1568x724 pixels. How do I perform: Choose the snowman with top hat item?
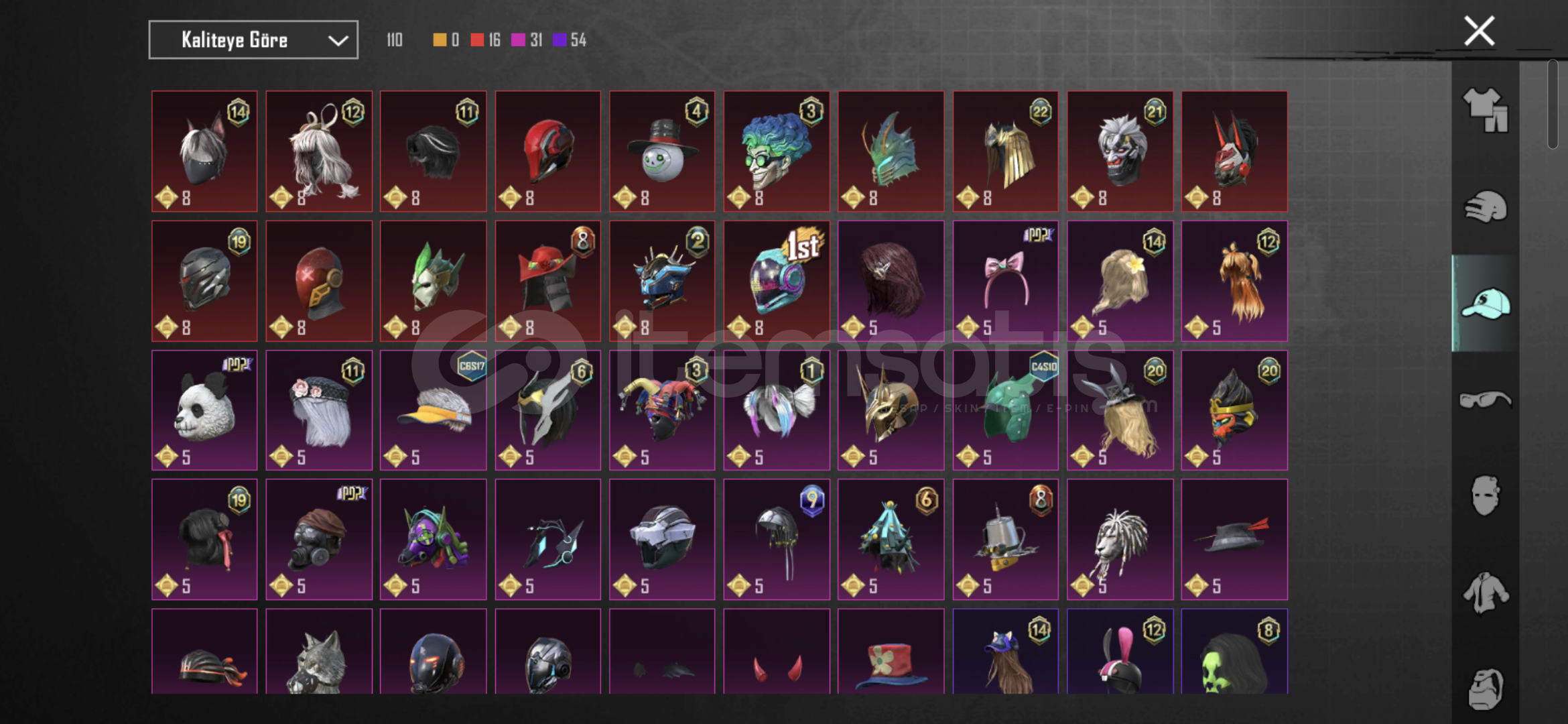[x=662, y=152]
